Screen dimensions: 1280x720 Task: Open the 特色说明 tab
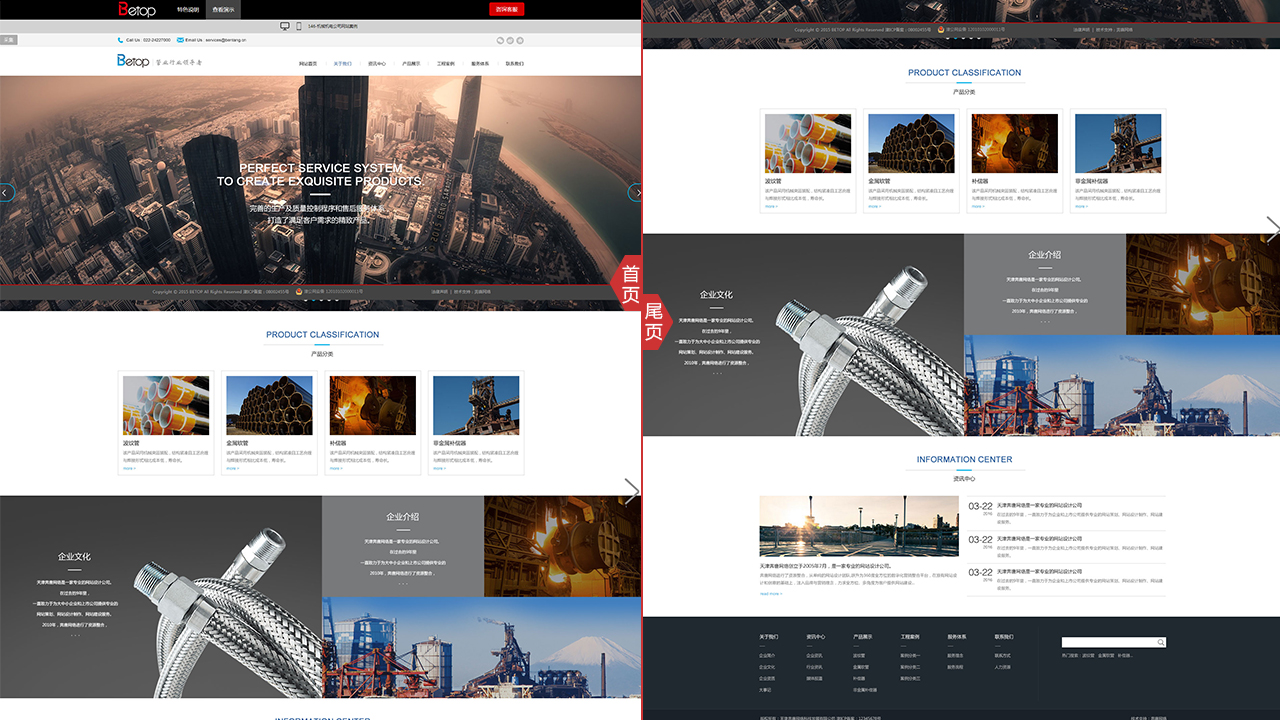pyautogui.click(x=188, y=9)
